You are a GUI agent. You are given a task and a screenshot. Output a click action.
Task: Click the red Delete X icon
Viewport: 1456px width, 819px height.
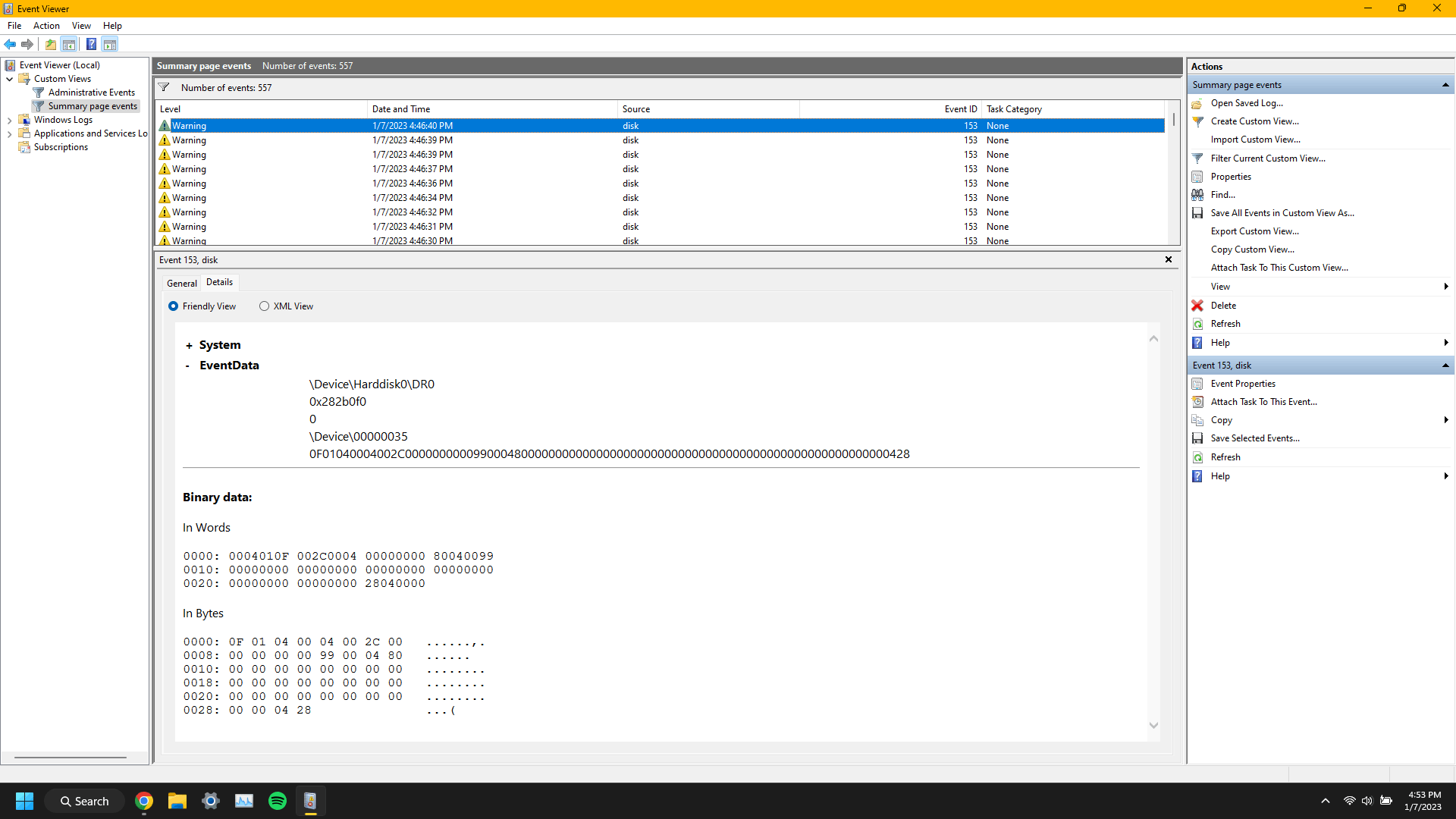1197,306
